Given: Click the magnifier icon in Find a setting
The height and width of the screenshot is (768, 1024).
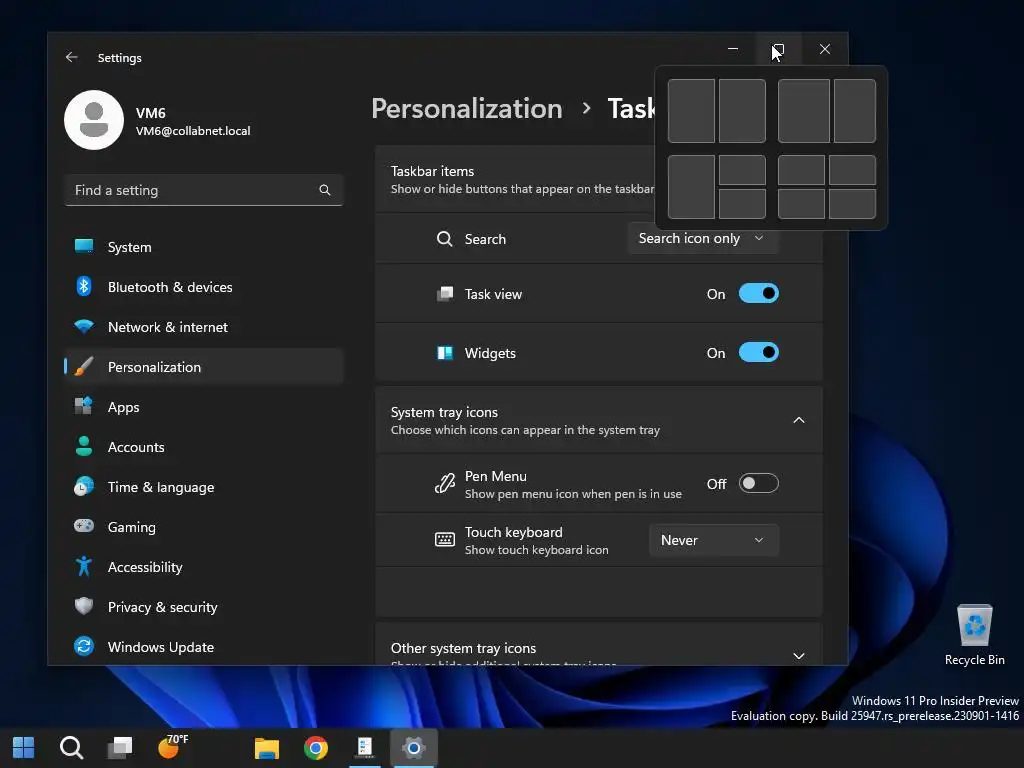Looking at the screenshot, I should [x=325, y=190].
